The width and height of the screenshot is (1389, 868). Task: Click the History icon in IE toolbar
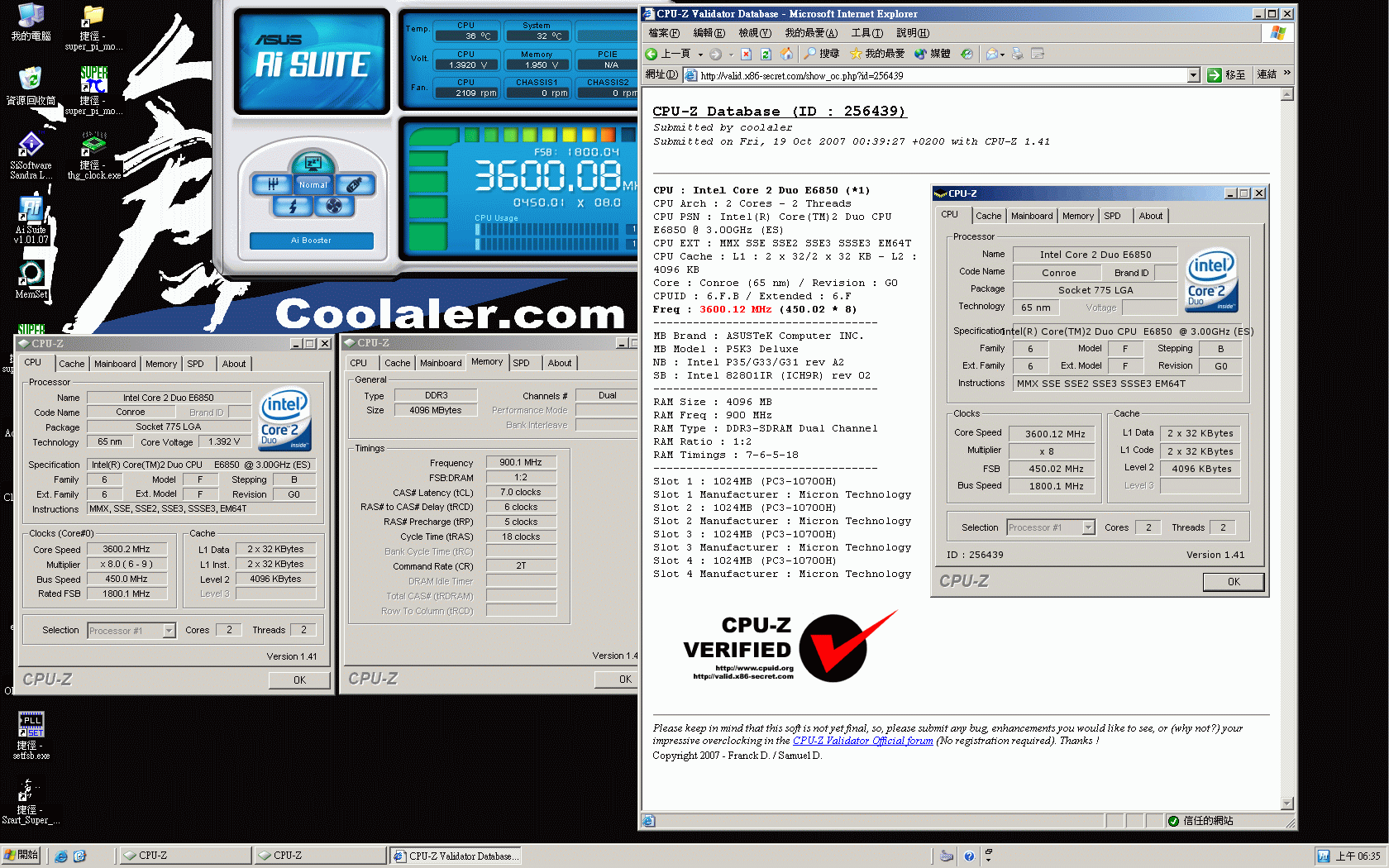tap(967, 54)
